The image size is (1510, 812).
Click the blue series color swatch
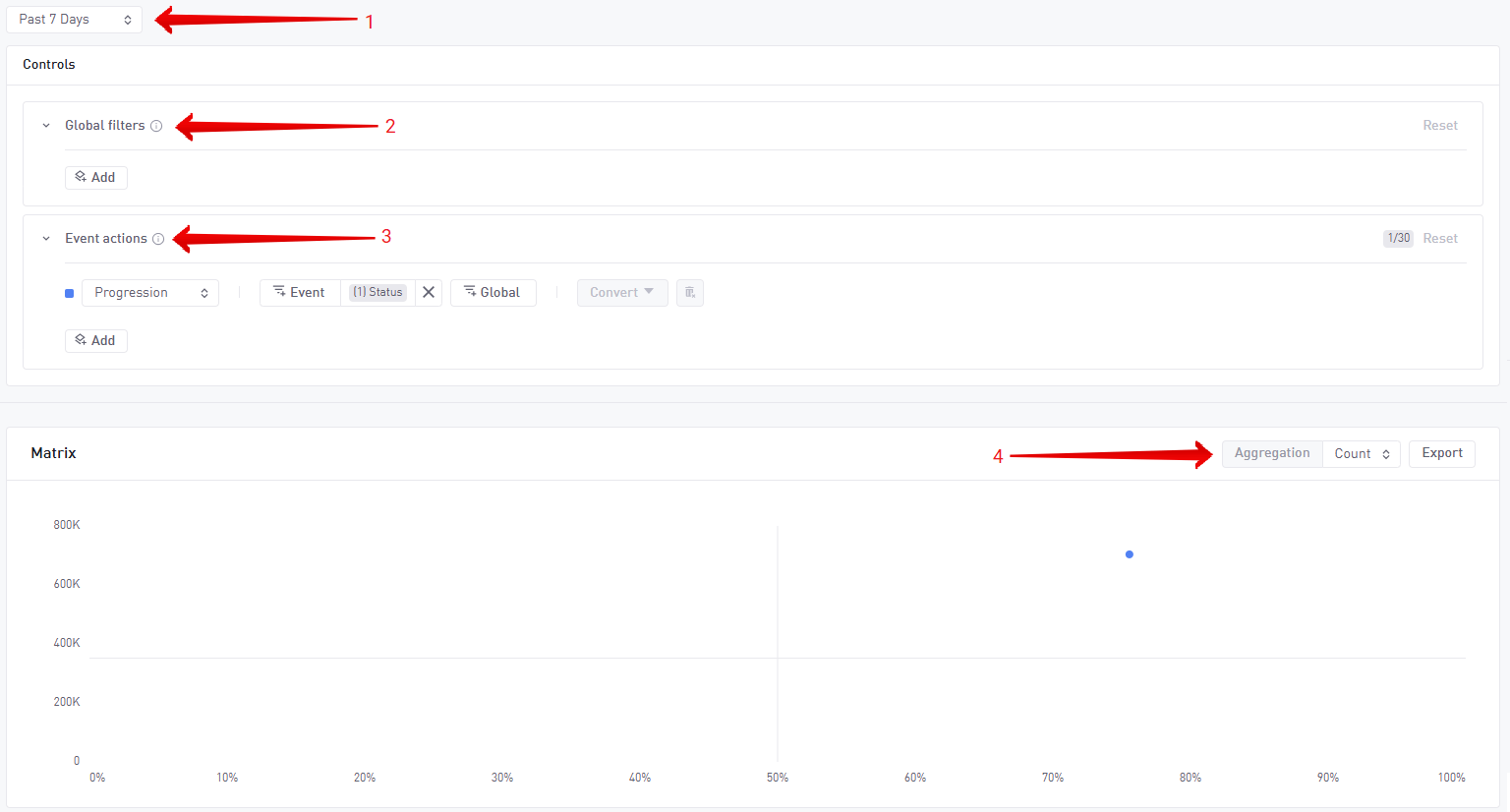point(69,293)
